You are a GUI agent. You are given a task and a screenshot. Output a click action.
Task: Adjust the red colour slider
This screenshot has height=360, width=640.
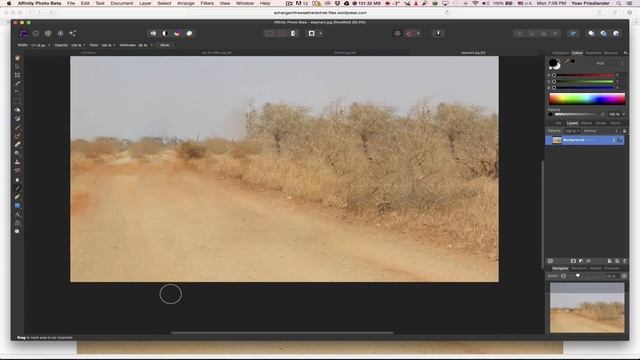pos(583,75)
